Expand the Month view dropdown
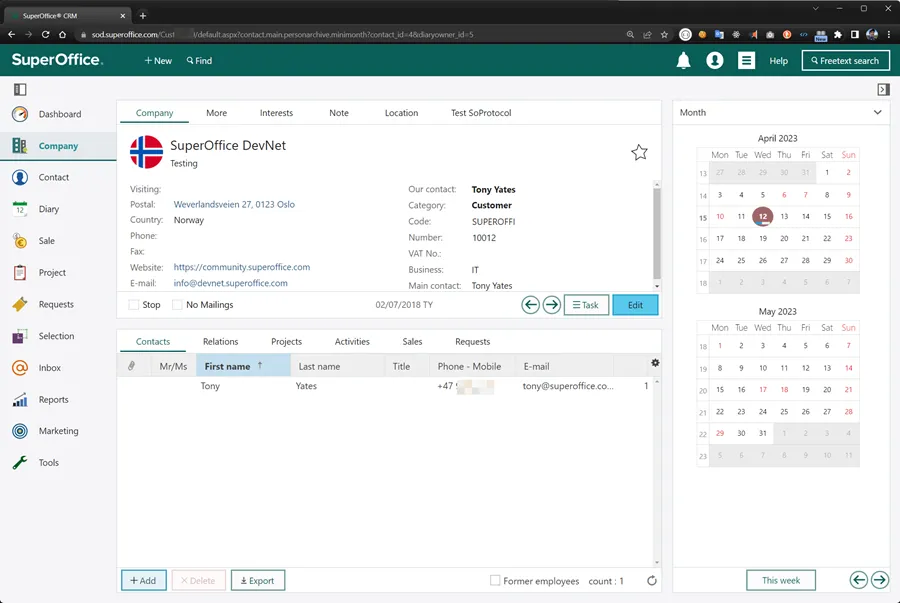Screen dimensions: 900x603 click(x=878, y=113)
